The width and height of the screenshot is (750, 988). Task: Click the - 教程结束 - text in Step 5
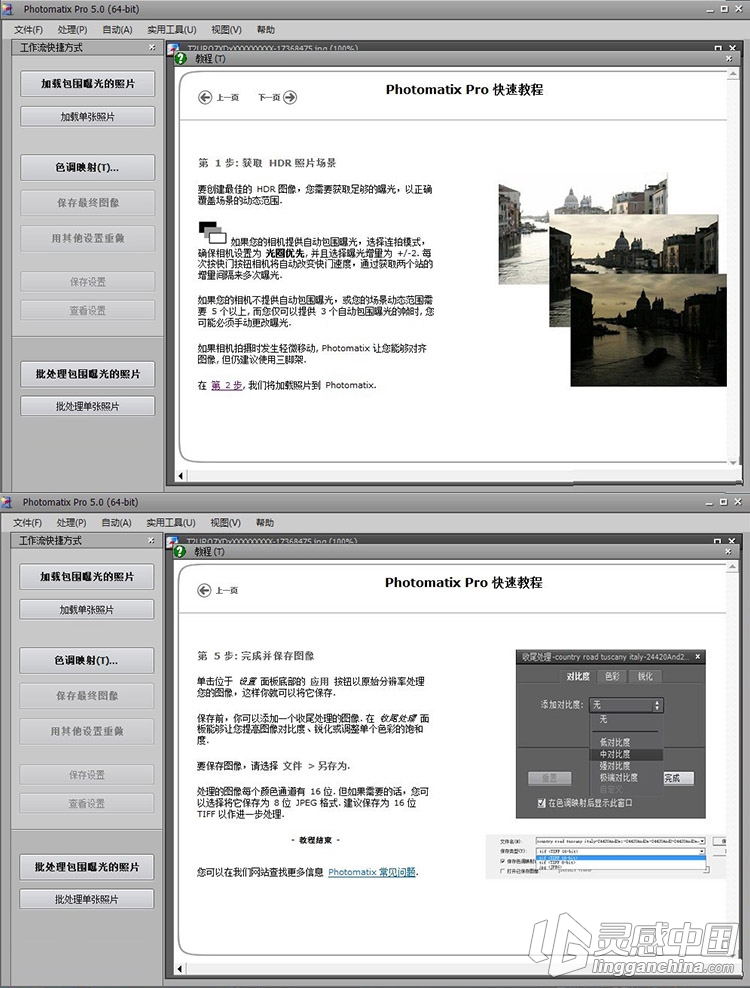(315, 840)
